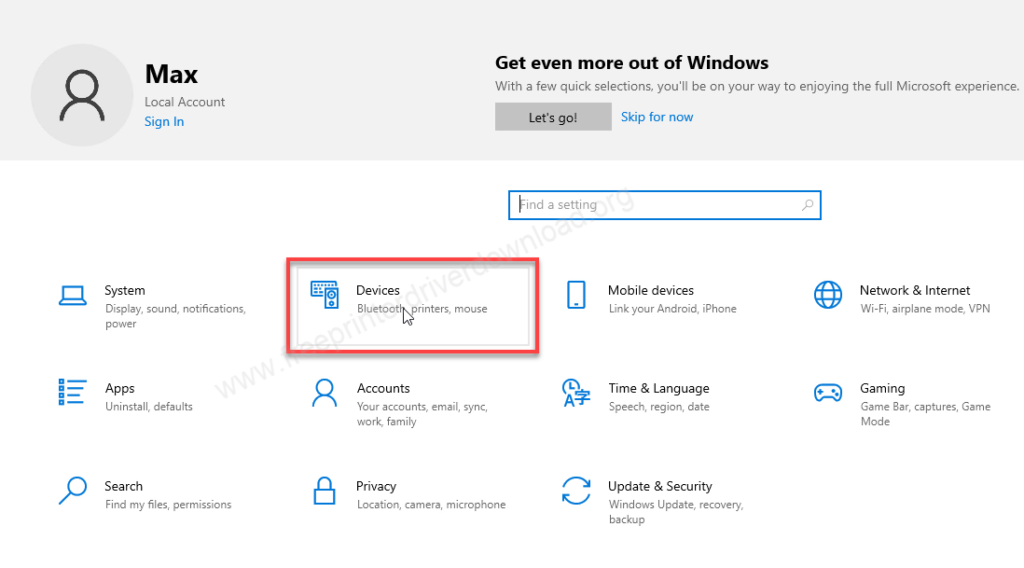Open the Apps settings title

(120, 388)
